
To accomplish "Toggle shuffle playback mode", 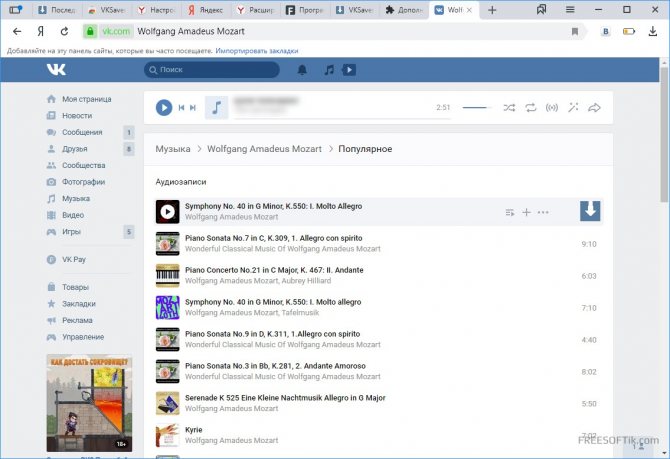I will coord(509,108).
